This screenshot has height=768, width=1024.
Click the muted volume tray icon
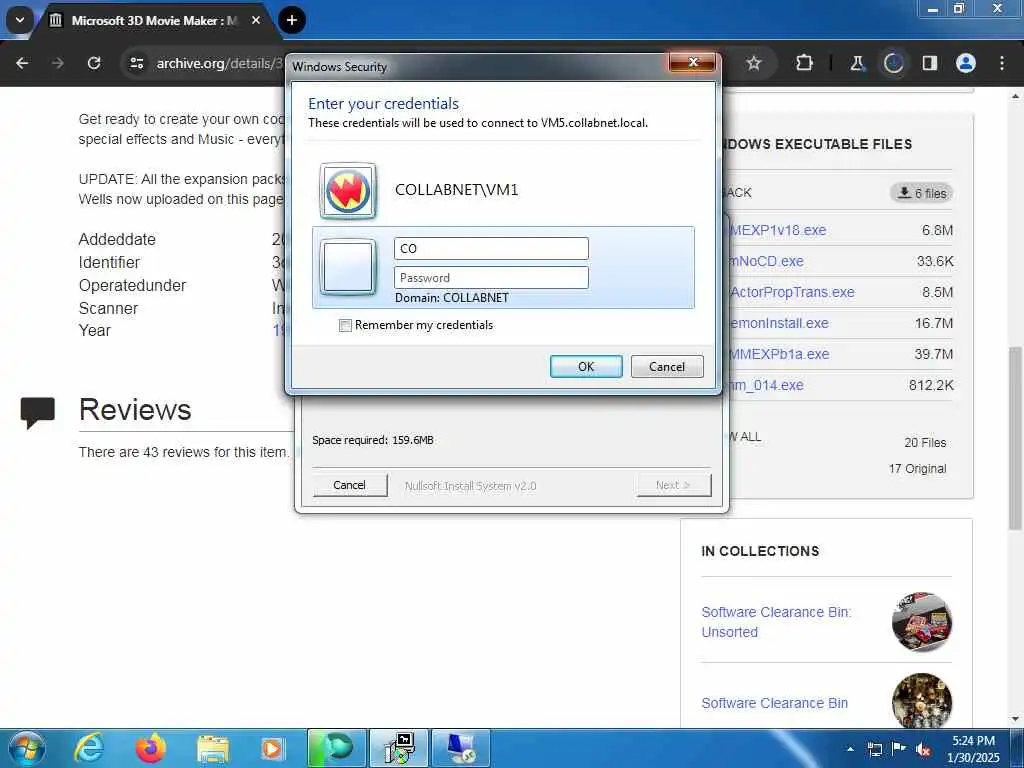923,750
